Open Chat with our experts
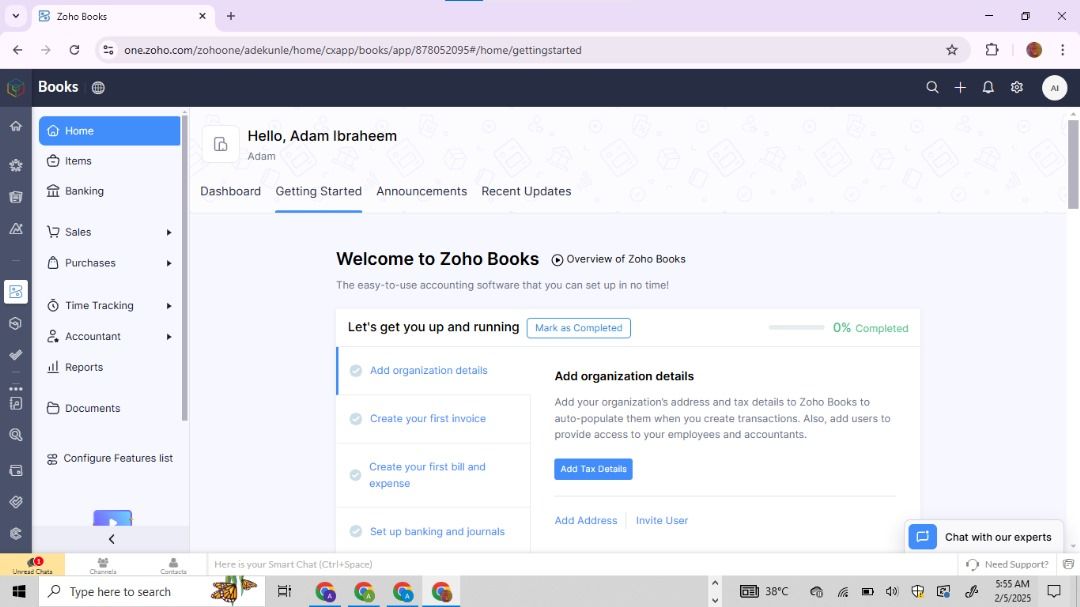 [984, 537]
